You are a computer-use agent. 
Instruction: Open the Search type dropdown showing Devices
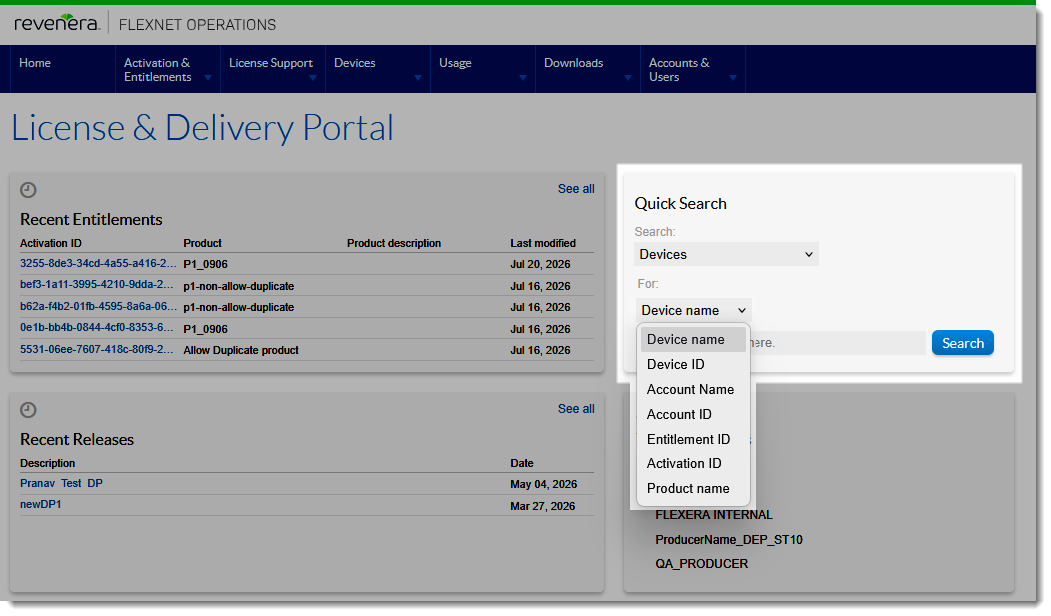[x=727, y=255]
